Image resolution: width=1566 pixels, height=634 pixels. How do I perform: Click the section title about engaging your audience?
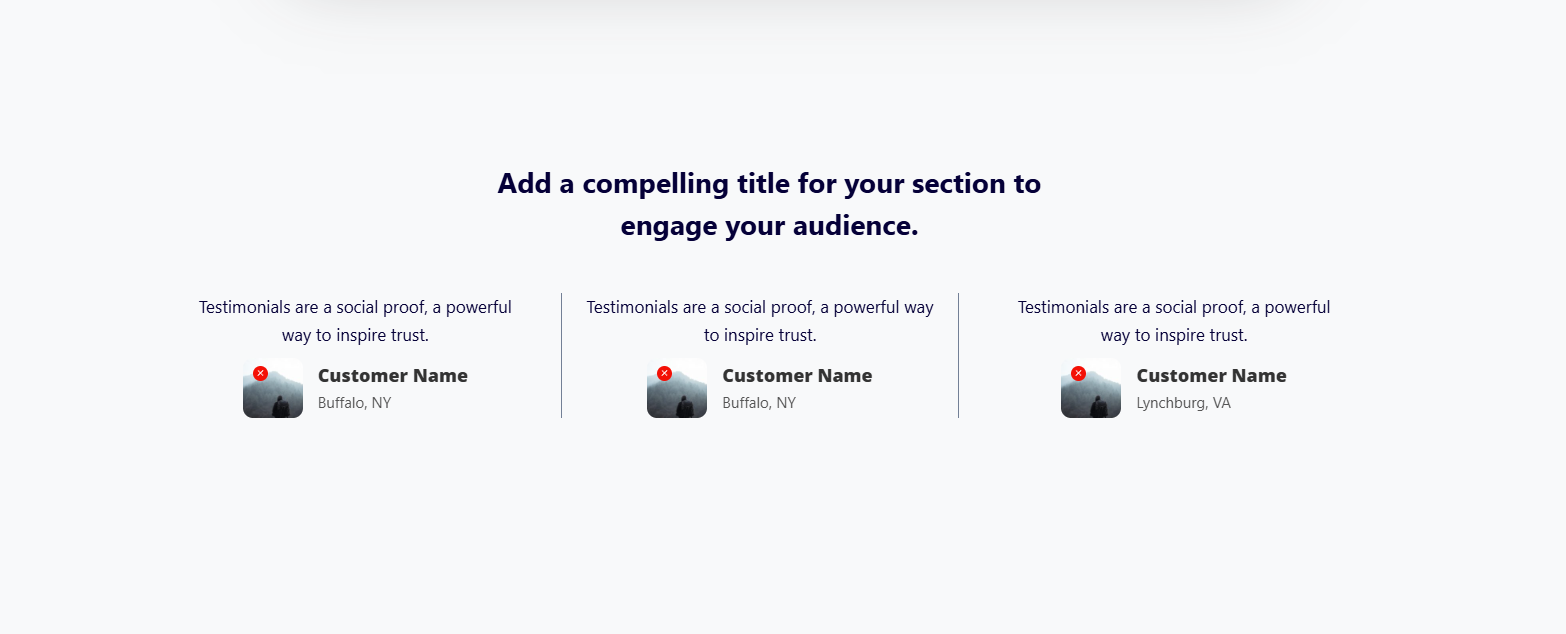[x=769, y=204]
